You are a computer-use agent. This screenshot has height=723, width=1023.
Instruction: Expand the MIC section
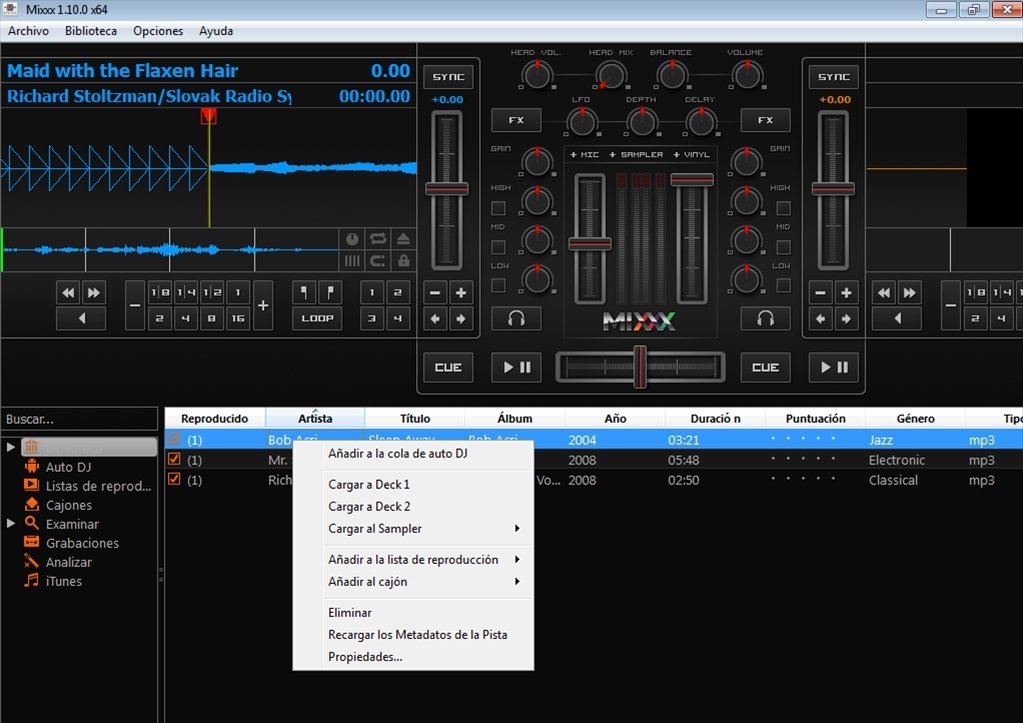(585, 155)
